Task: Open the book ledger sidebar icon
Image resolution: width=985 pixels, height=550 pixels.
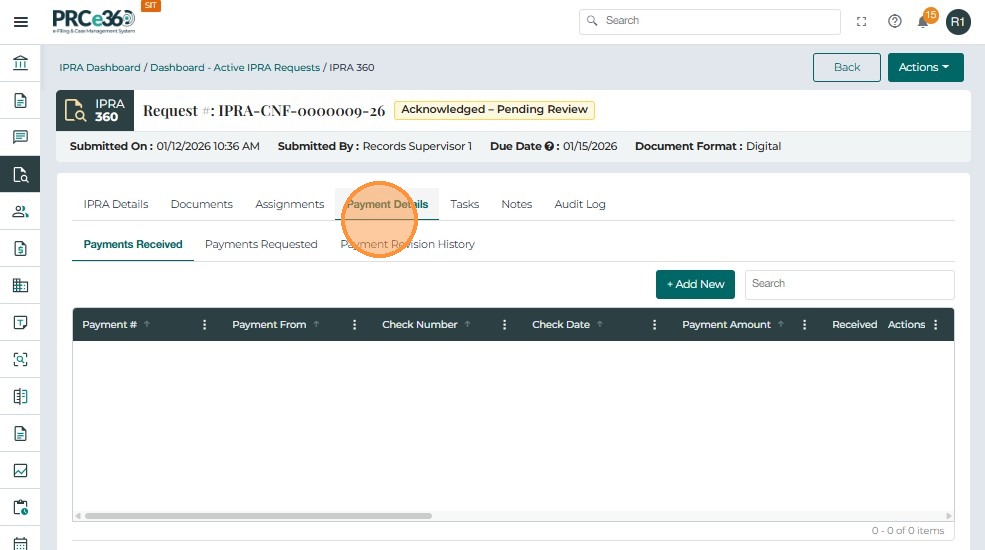Action: (20, 396)
